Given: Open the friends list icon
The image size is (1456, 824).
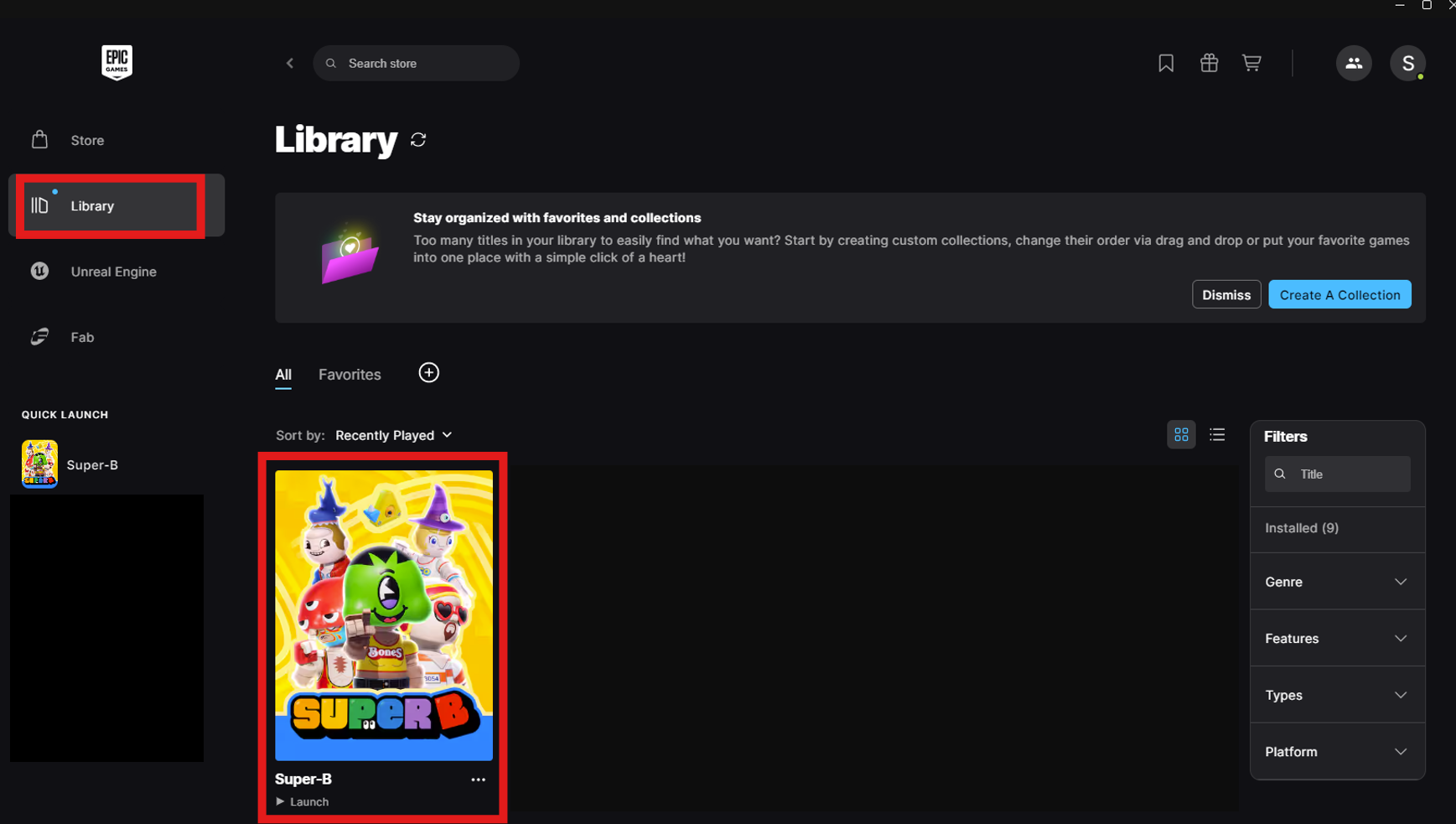Looking at the screenshot, I should click(x=1353, y=63).
